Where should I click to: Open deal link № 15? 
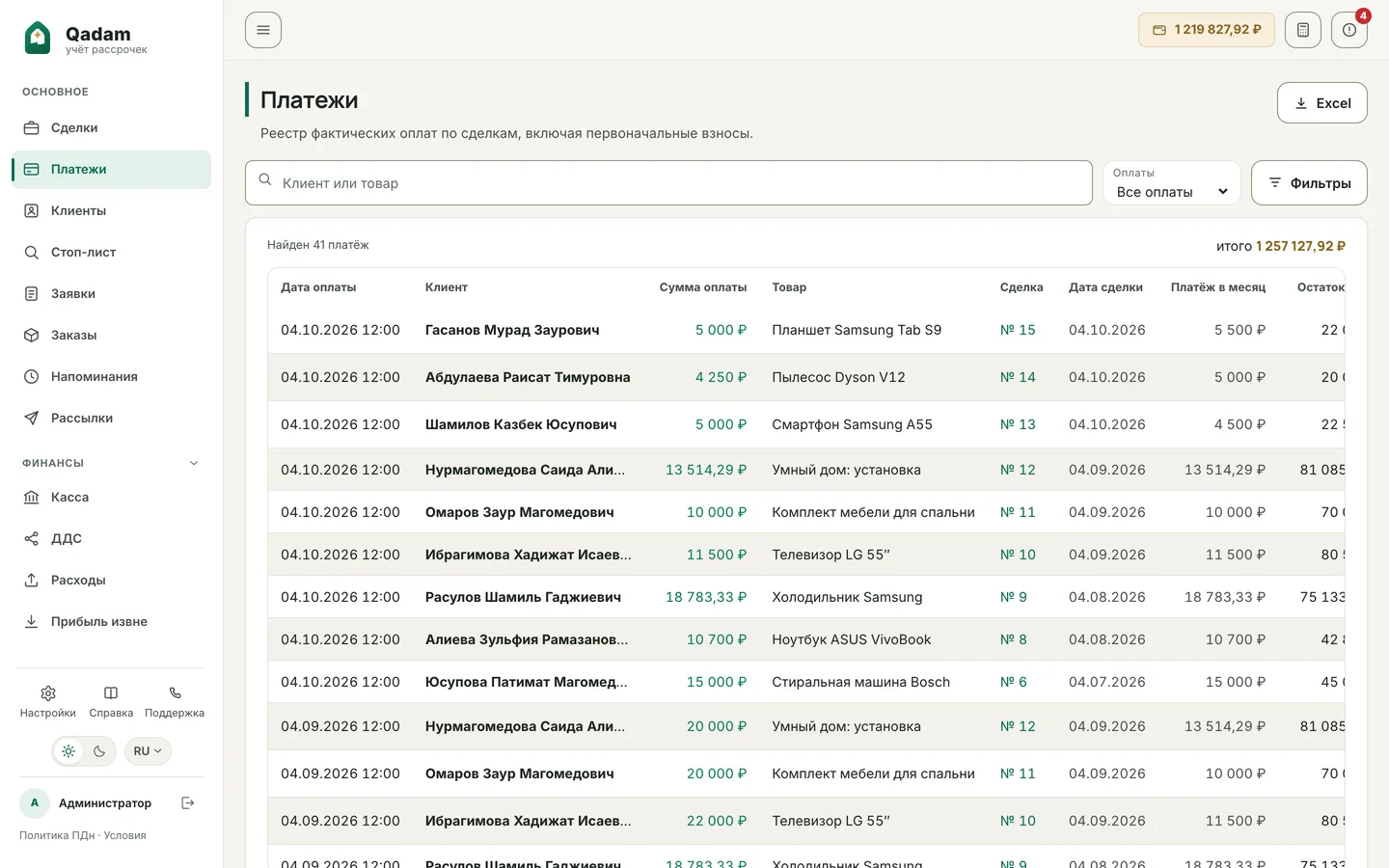[x=1018, y=330]
